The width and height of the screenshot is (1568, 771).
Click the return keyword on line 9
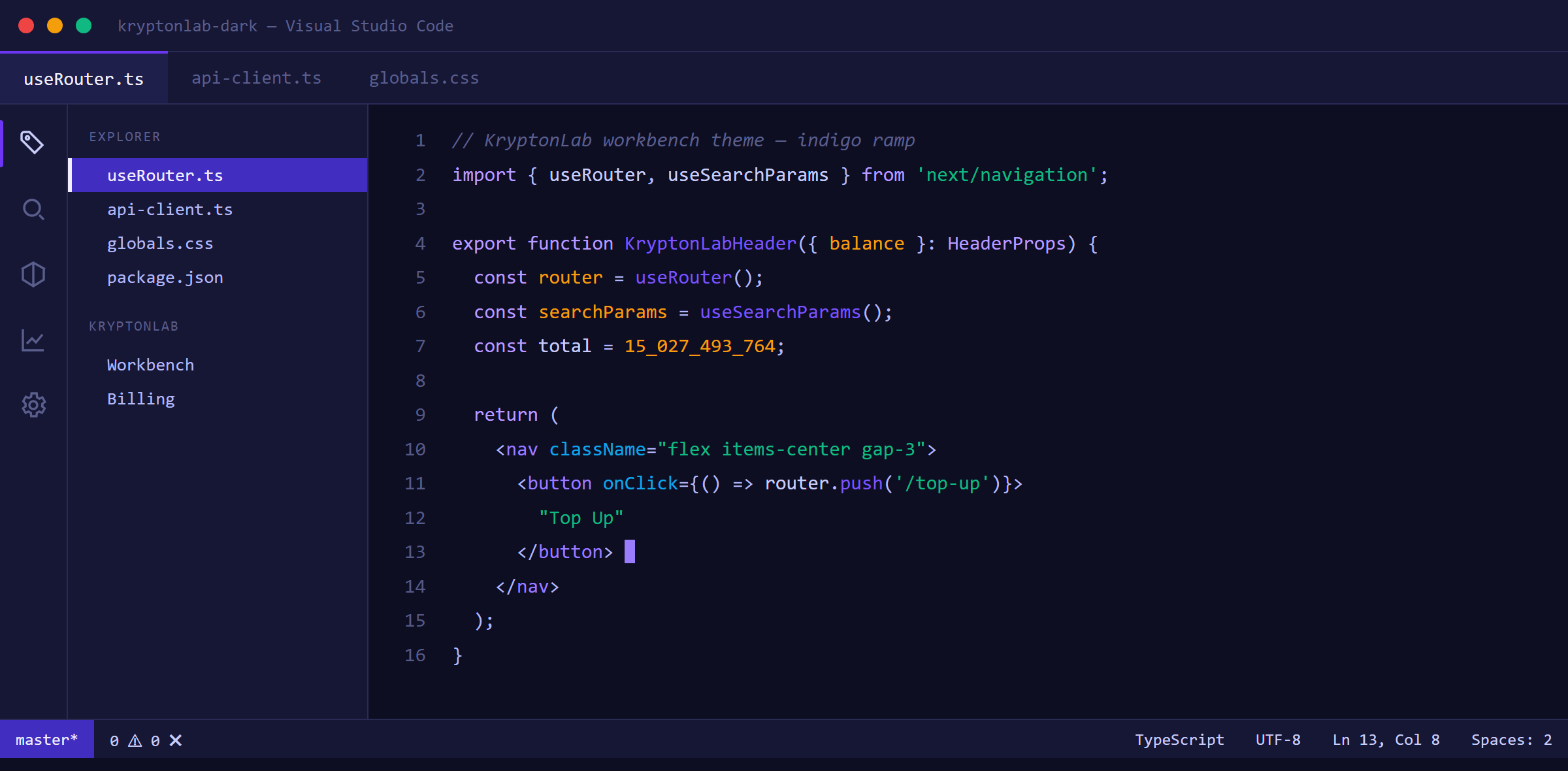point(506,414)
